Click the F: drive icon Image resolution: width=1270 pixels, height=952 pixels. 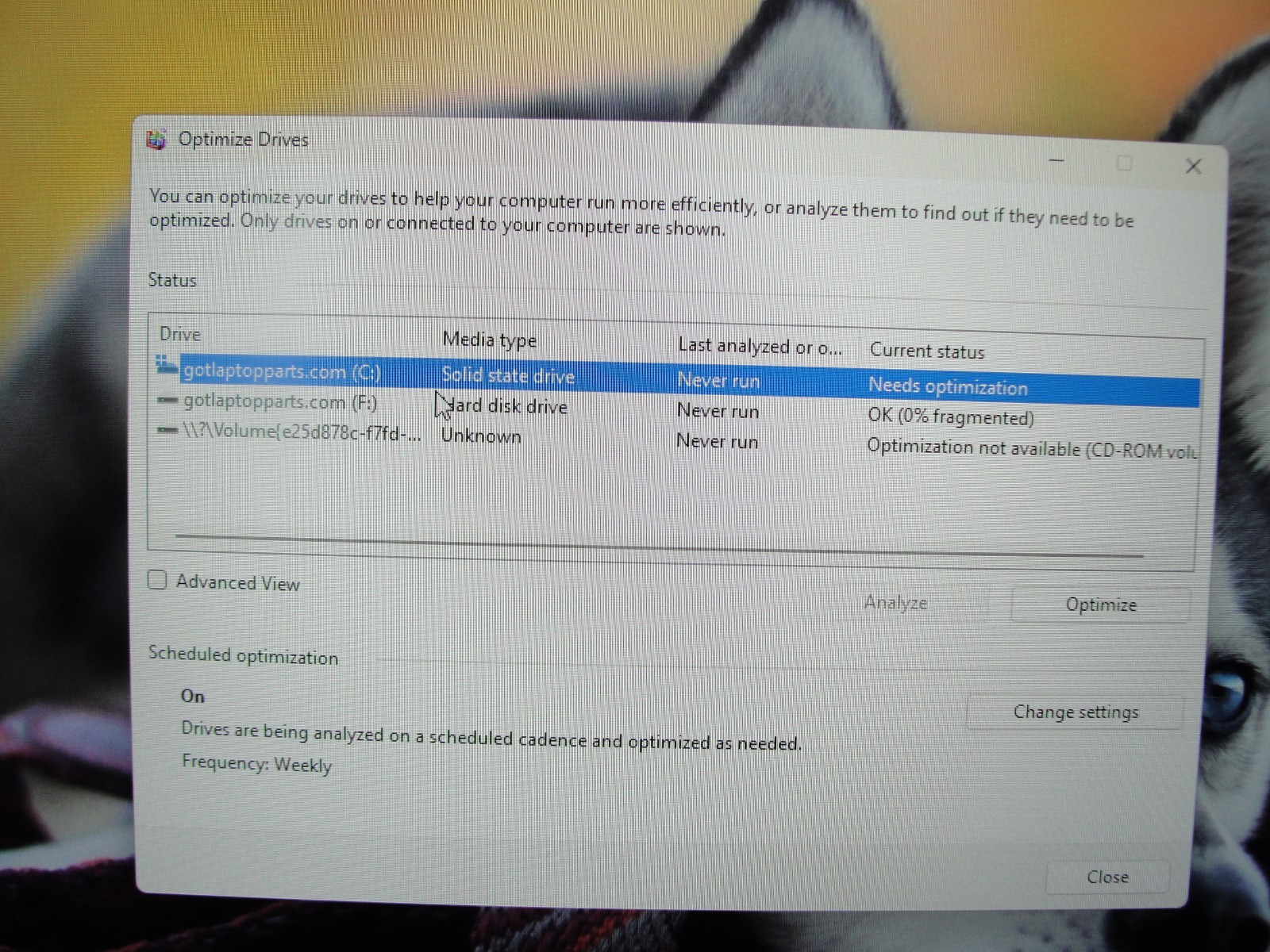pos(167,401)
